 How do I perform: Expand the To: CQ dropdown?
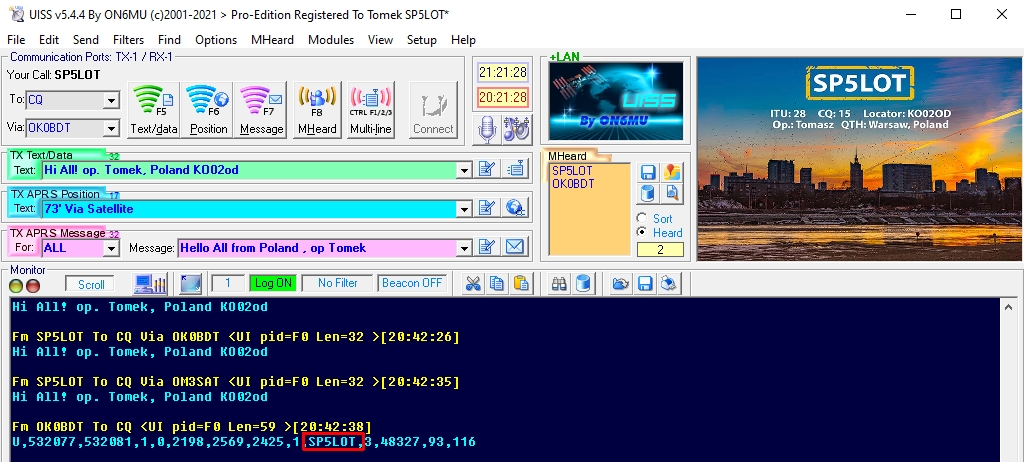pos(111,101)
